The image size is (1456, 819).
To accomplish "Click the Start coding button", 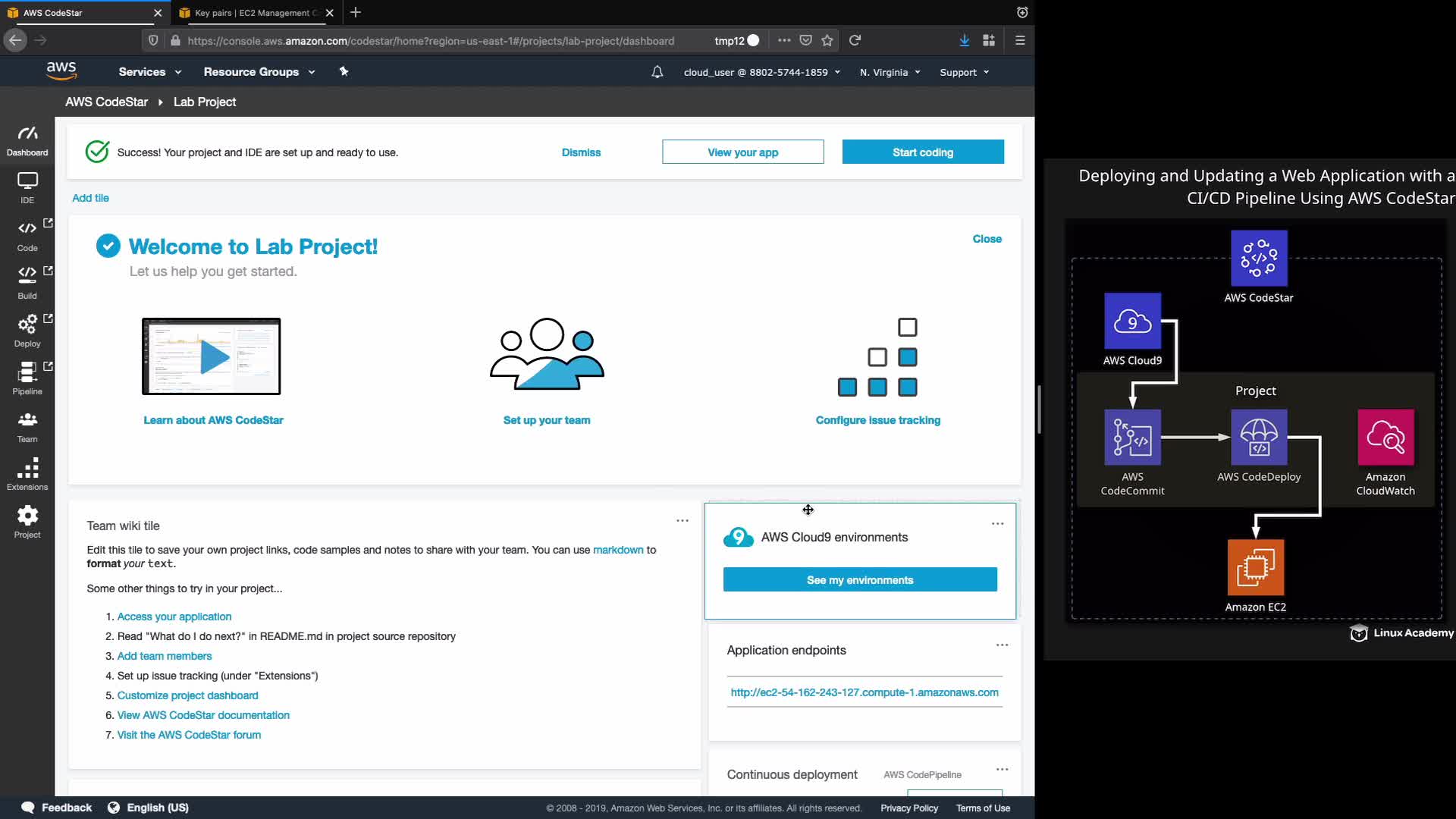I will [923, 152].
